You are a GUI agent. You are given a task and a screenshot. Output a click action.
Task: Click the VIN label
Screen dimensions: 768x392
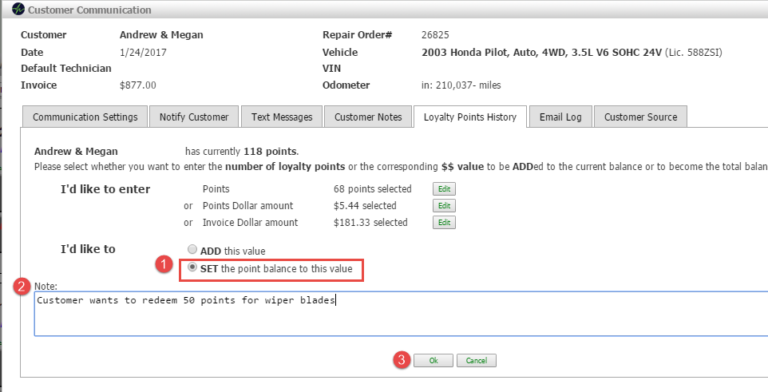tap(332, 68)
